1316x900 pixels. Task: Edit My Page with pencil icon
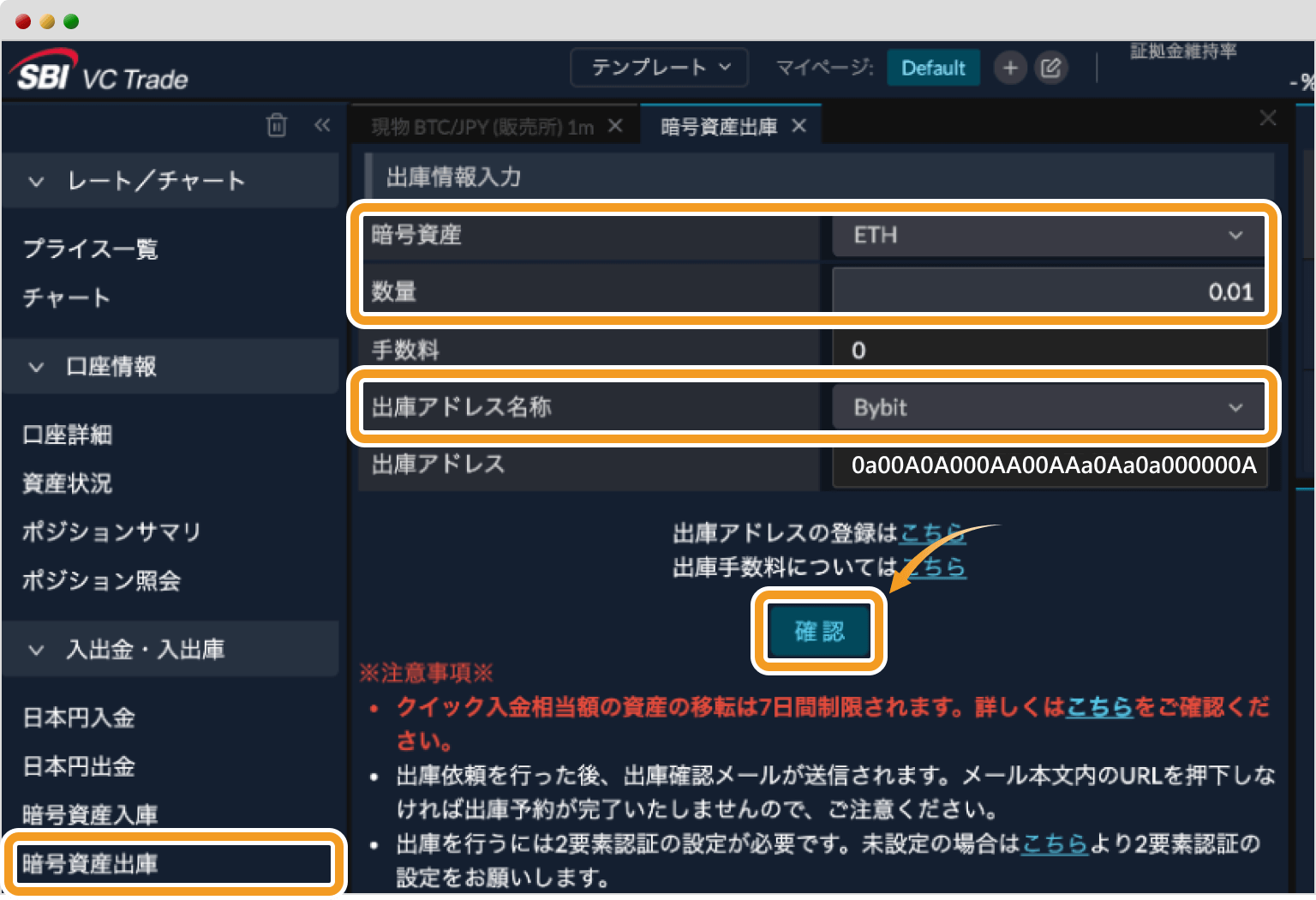click(x=1051, y=68)
